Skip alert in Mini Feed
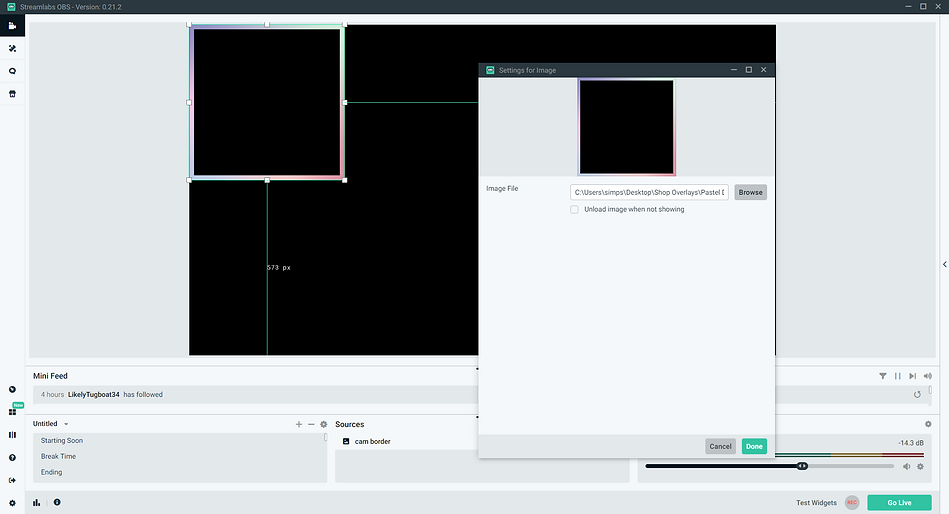This screenshot has width=949, height=514. (912, 376)
